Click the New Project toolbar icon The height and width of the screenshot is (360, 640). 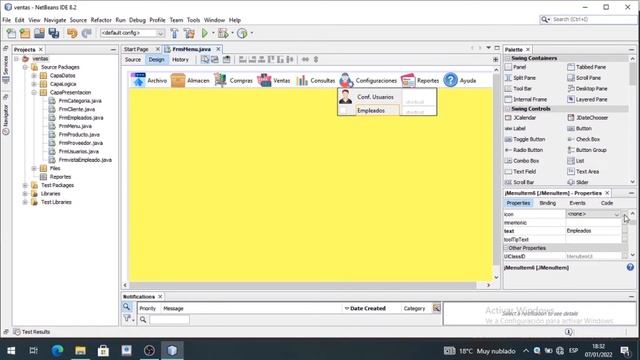25,33
